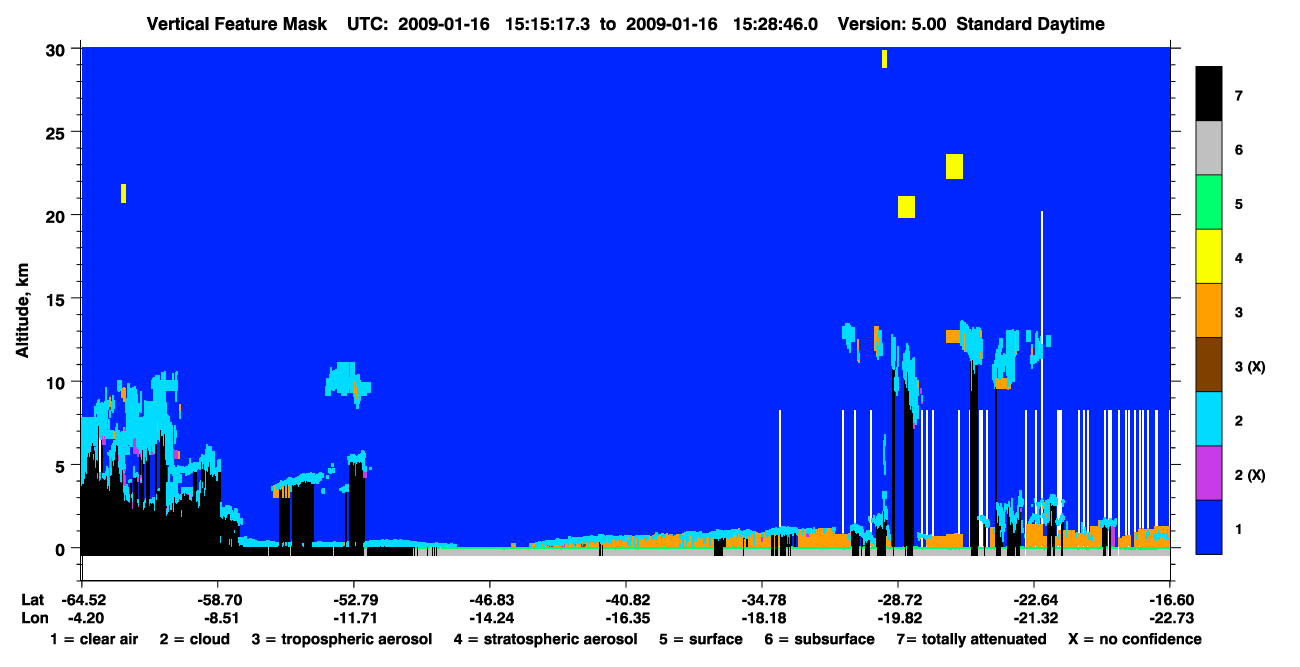Click the longitude value -21.32

1034,618
